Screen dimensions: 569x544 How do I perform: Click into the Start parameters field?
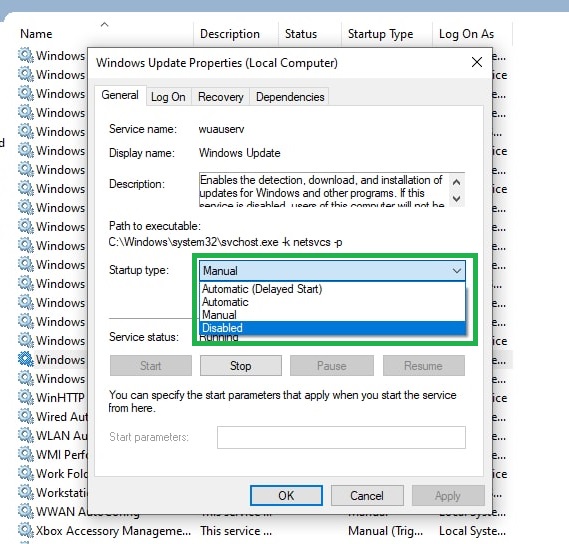point(341,437)
